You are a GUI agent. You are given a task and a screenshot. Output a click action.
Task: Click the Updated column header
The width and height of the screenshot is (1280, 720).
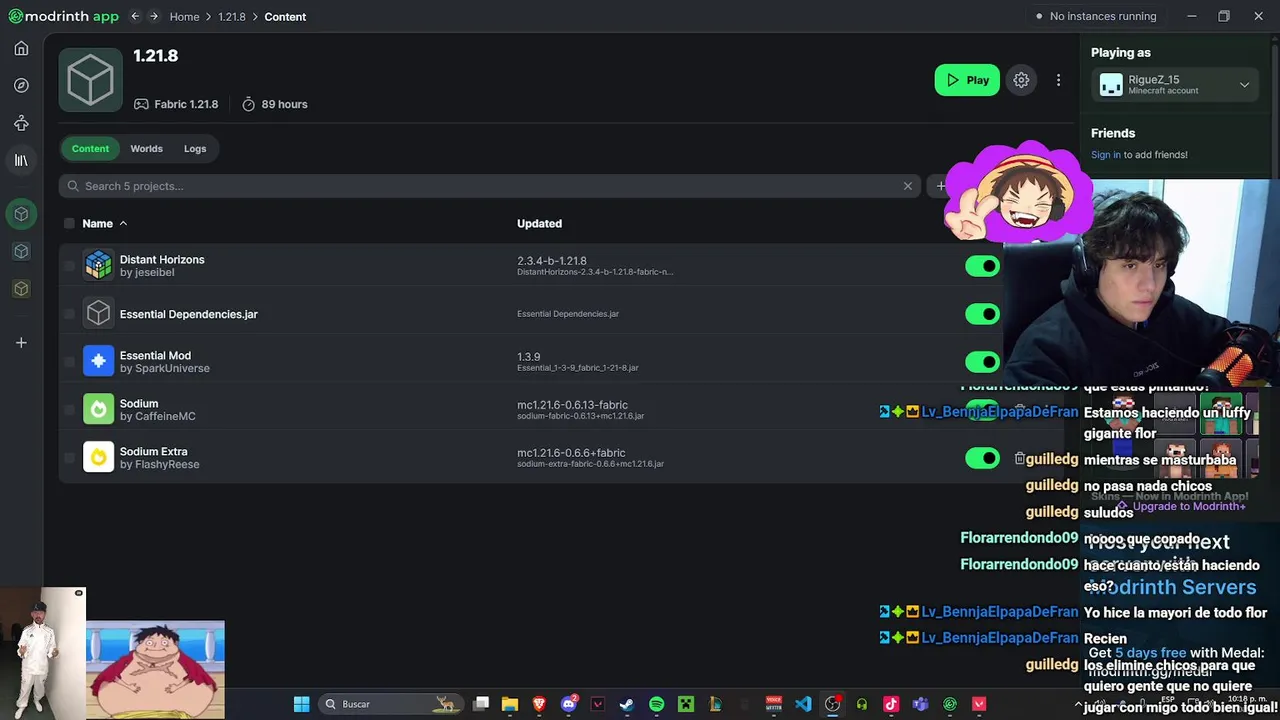click(539, 223)
